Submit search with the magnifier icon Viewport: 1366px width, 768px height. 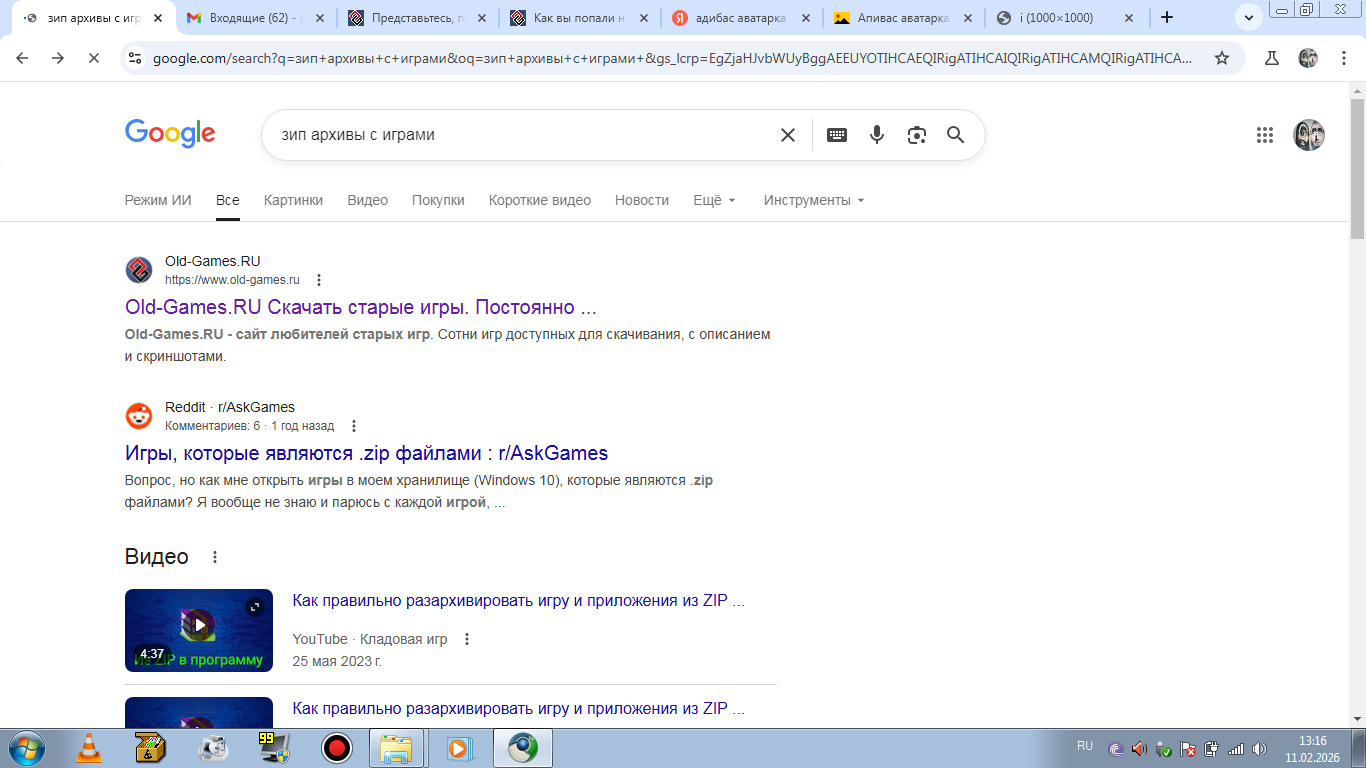[956, 135]
